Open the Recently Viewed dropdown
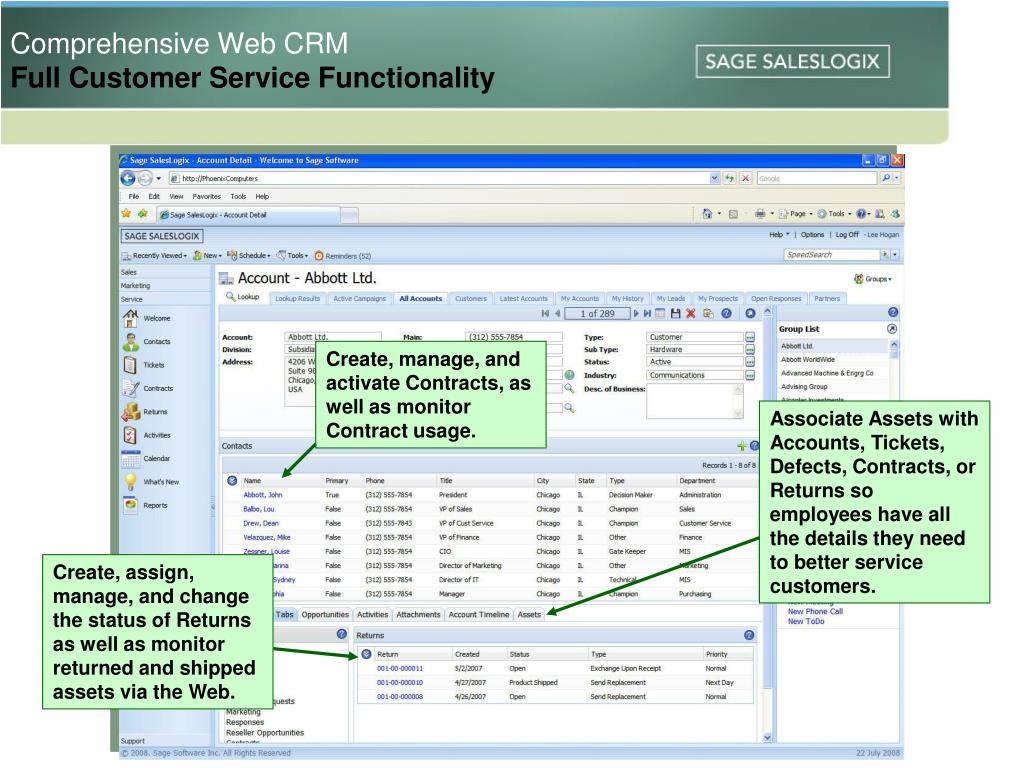1024x768 pixels. [x=155, y=256]
